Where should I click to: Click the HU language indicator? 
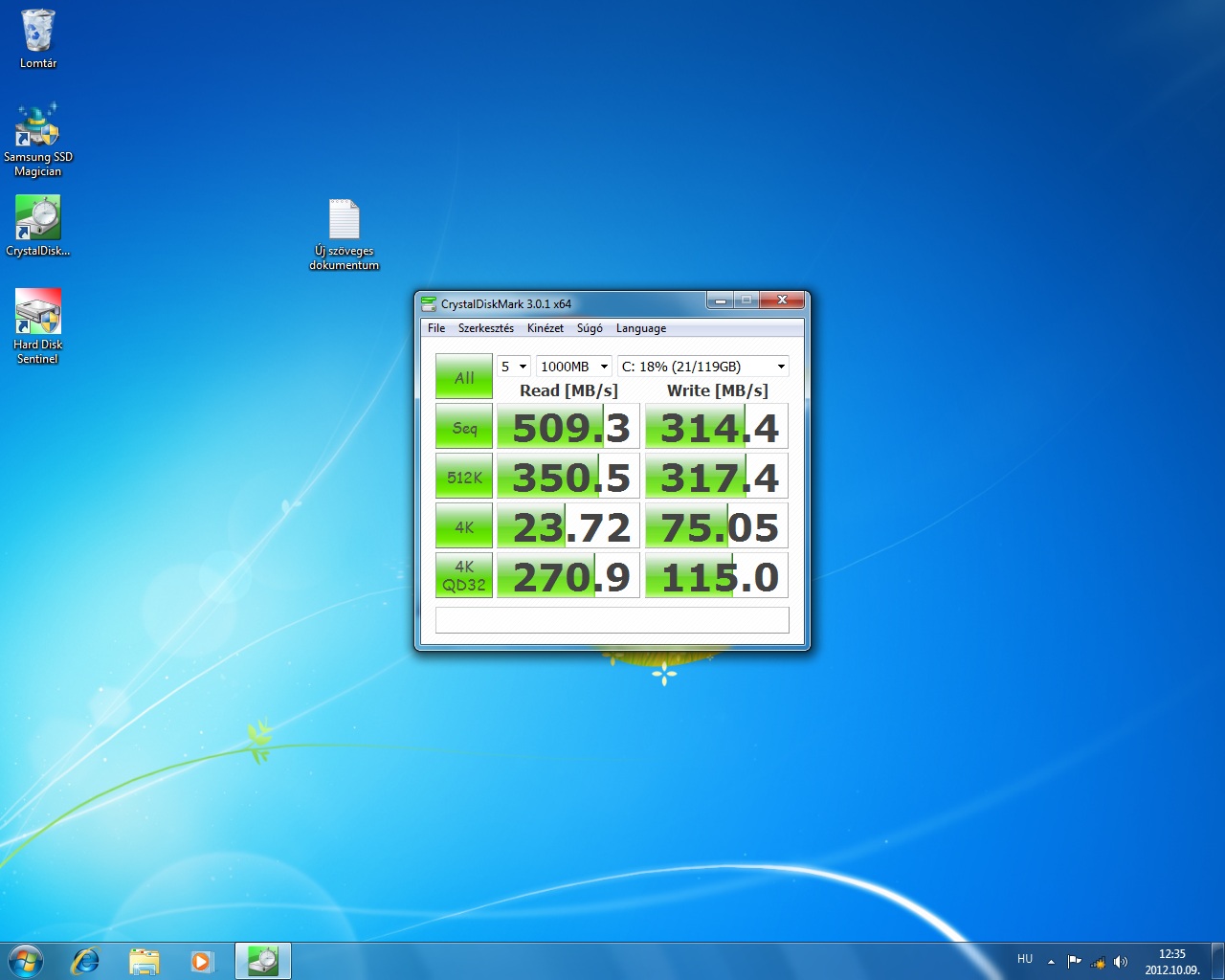pyautogui.click(x=1025, y=959)
